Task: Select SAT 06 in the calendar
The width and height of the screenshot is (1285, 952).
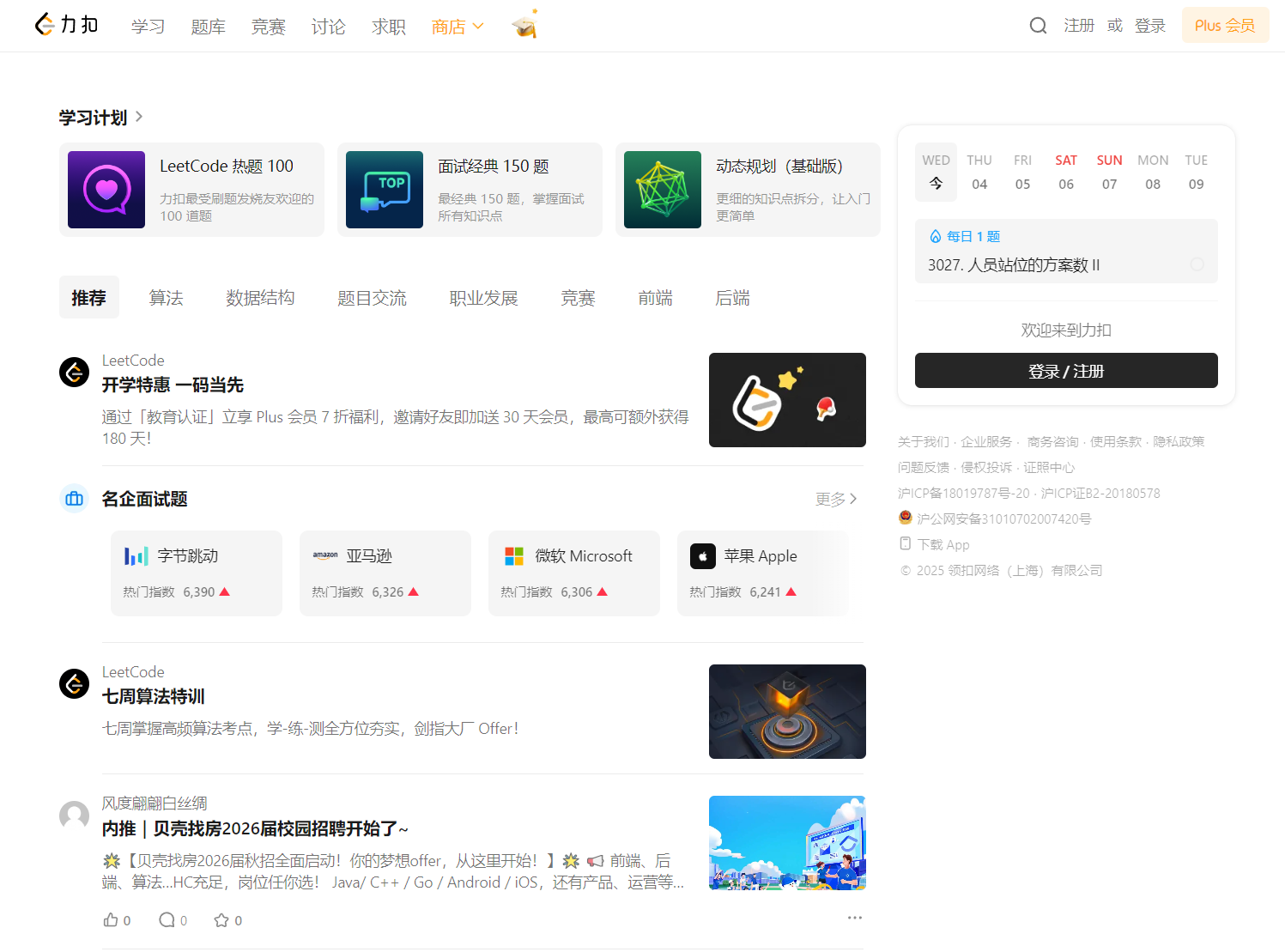Action: tap(1066, 172)
